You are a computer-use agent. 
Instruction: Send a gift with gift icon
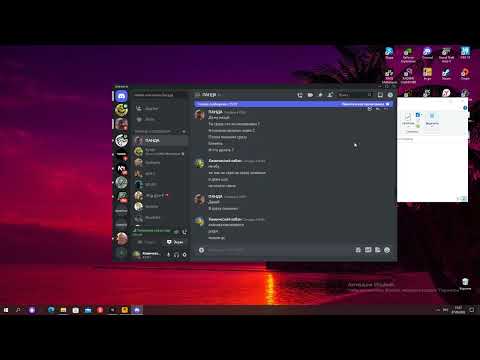[358, 250]
